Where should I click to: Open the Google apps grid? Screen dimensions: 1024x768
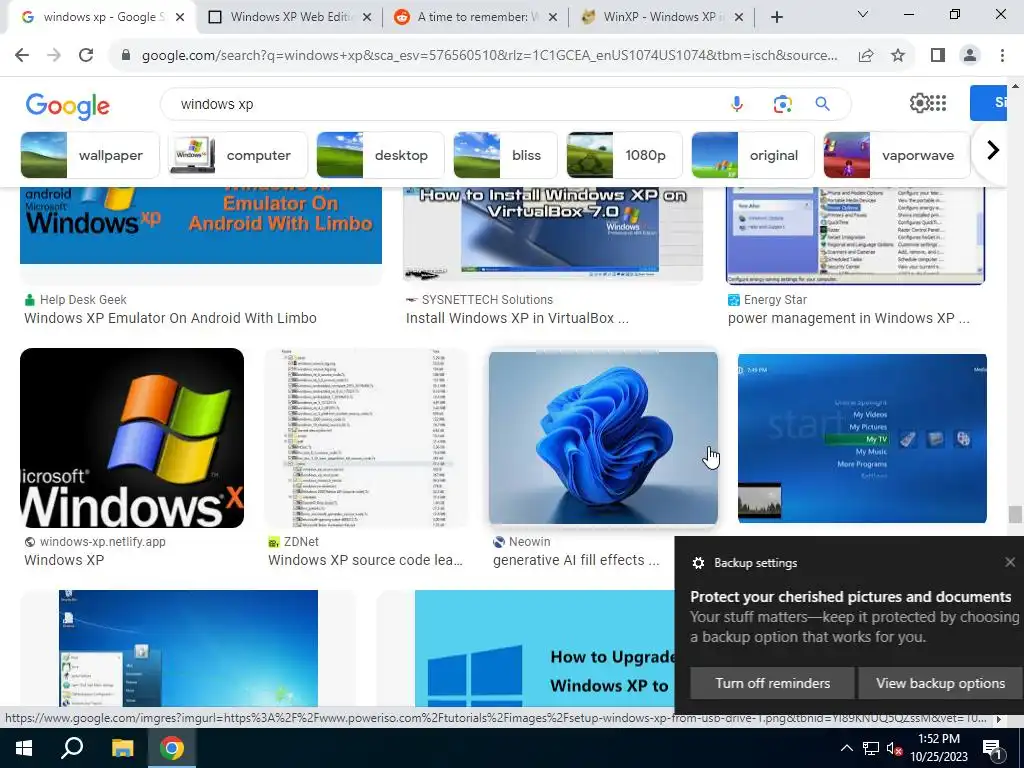(x=938, y=103)
